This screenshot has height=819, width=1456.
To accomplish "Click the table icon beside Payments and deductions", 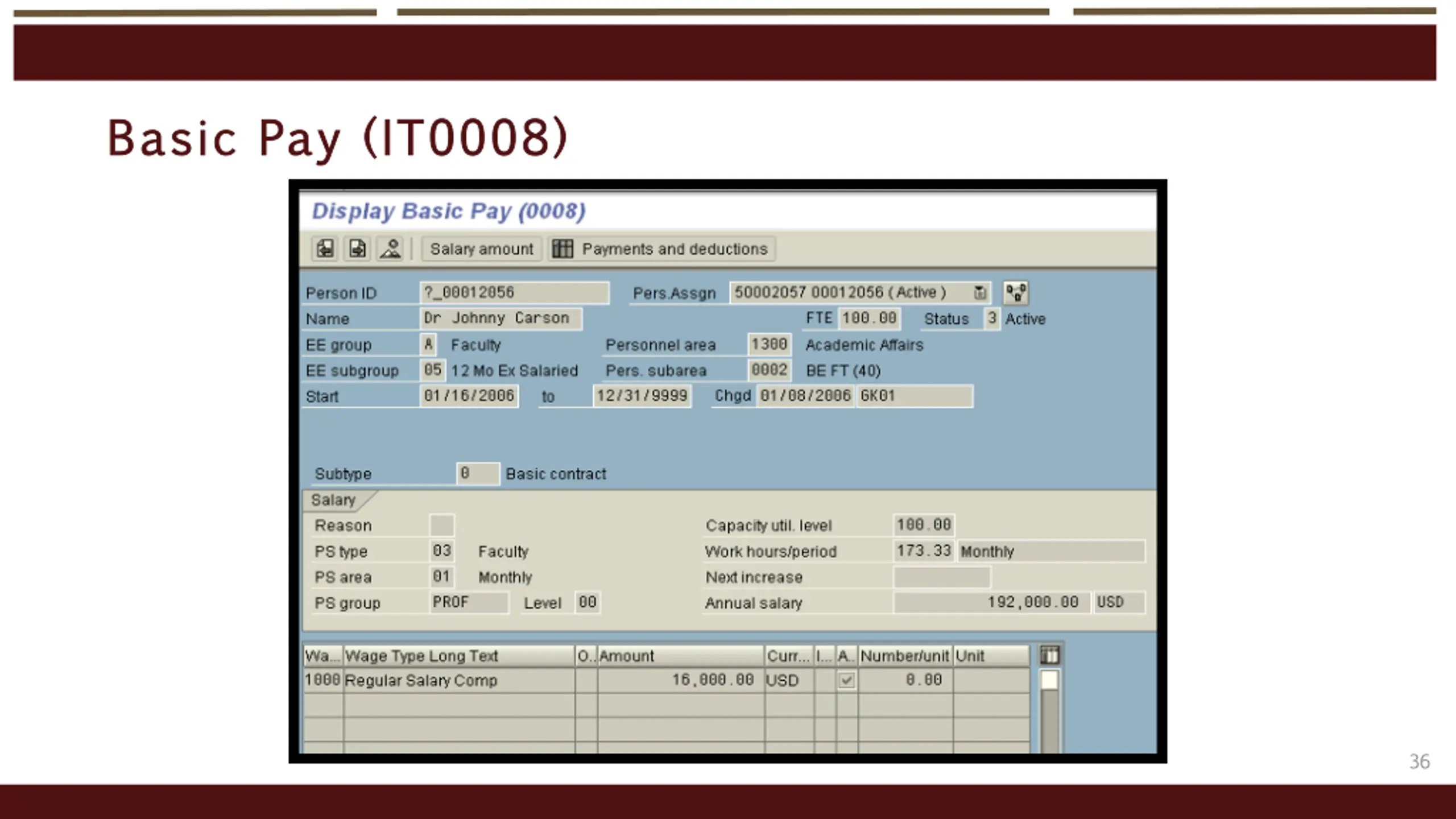I will (x=562, y=249).
